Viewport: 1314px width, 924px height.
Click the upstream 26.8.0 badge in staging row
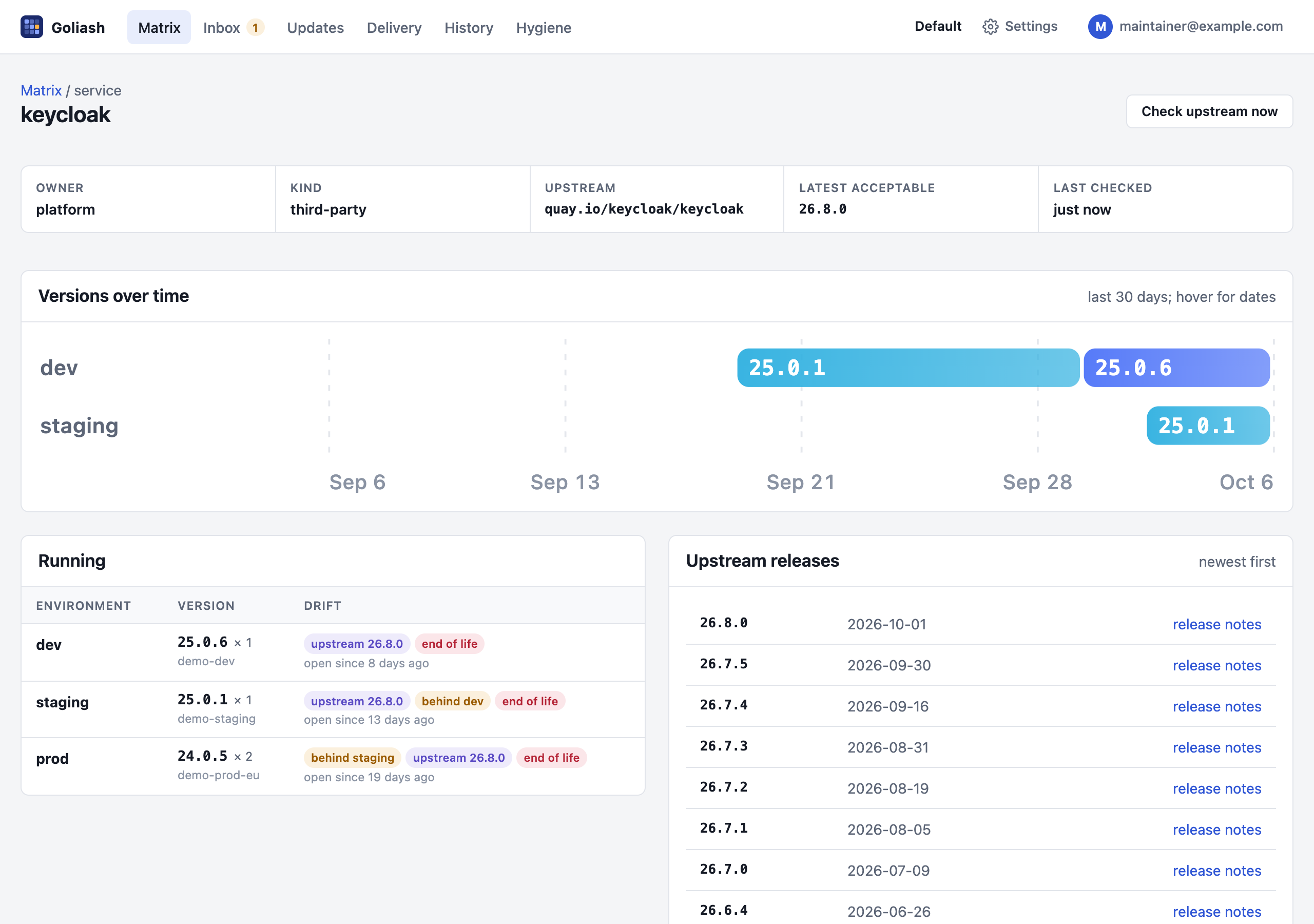pyautogui.click(x=357, y=701)
